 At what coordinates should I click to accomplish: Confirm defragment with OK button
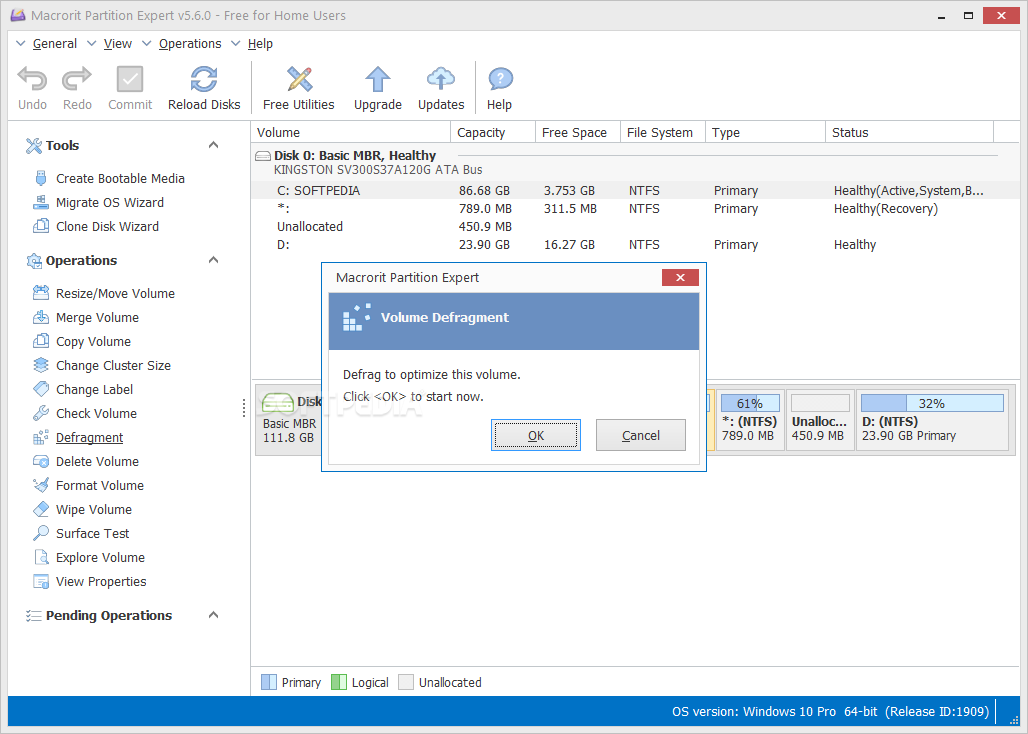tap(536, 435)
